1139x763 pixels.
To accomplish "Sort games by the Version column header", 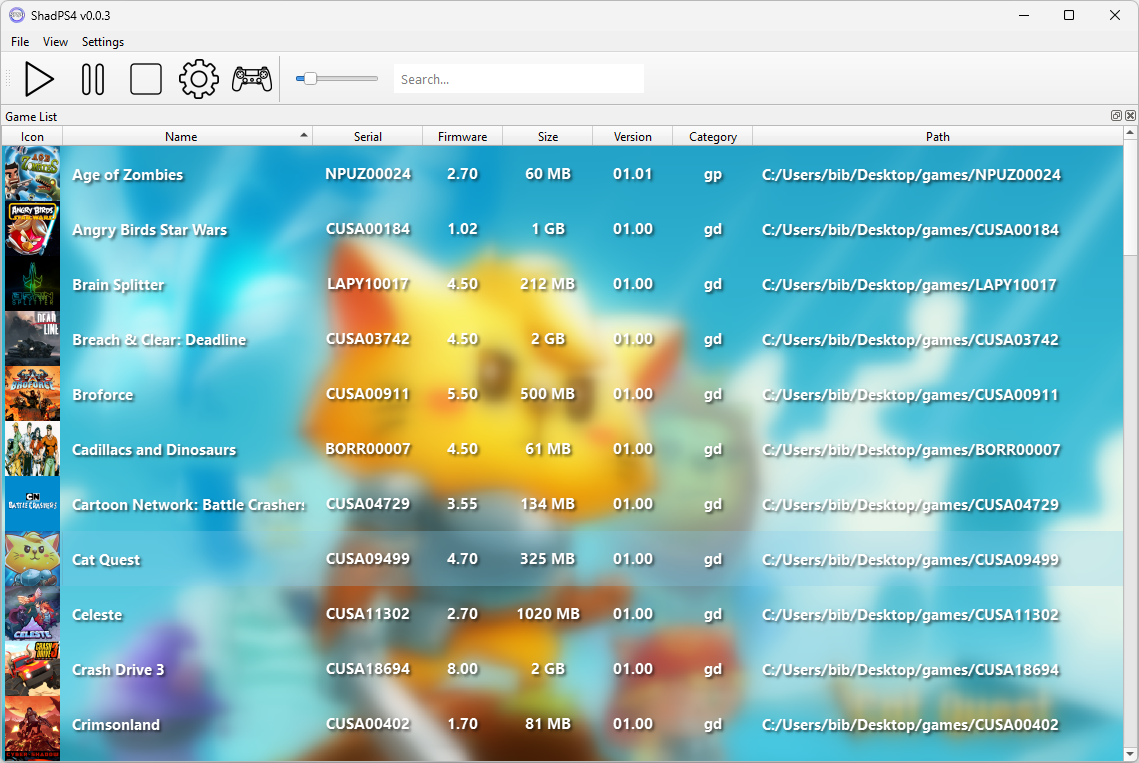I will point(633,137).
